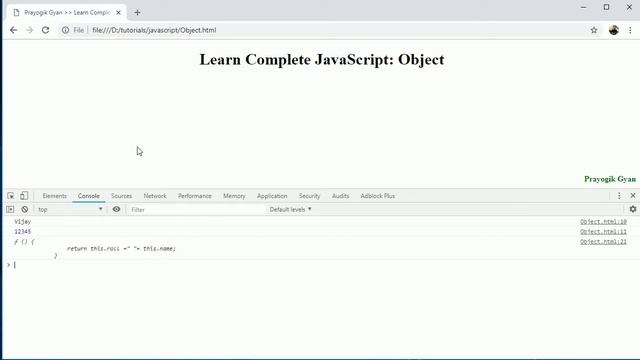Screen dimensions: 640x360
Task: Select the '12345' console output
Action: coord(22,231)
